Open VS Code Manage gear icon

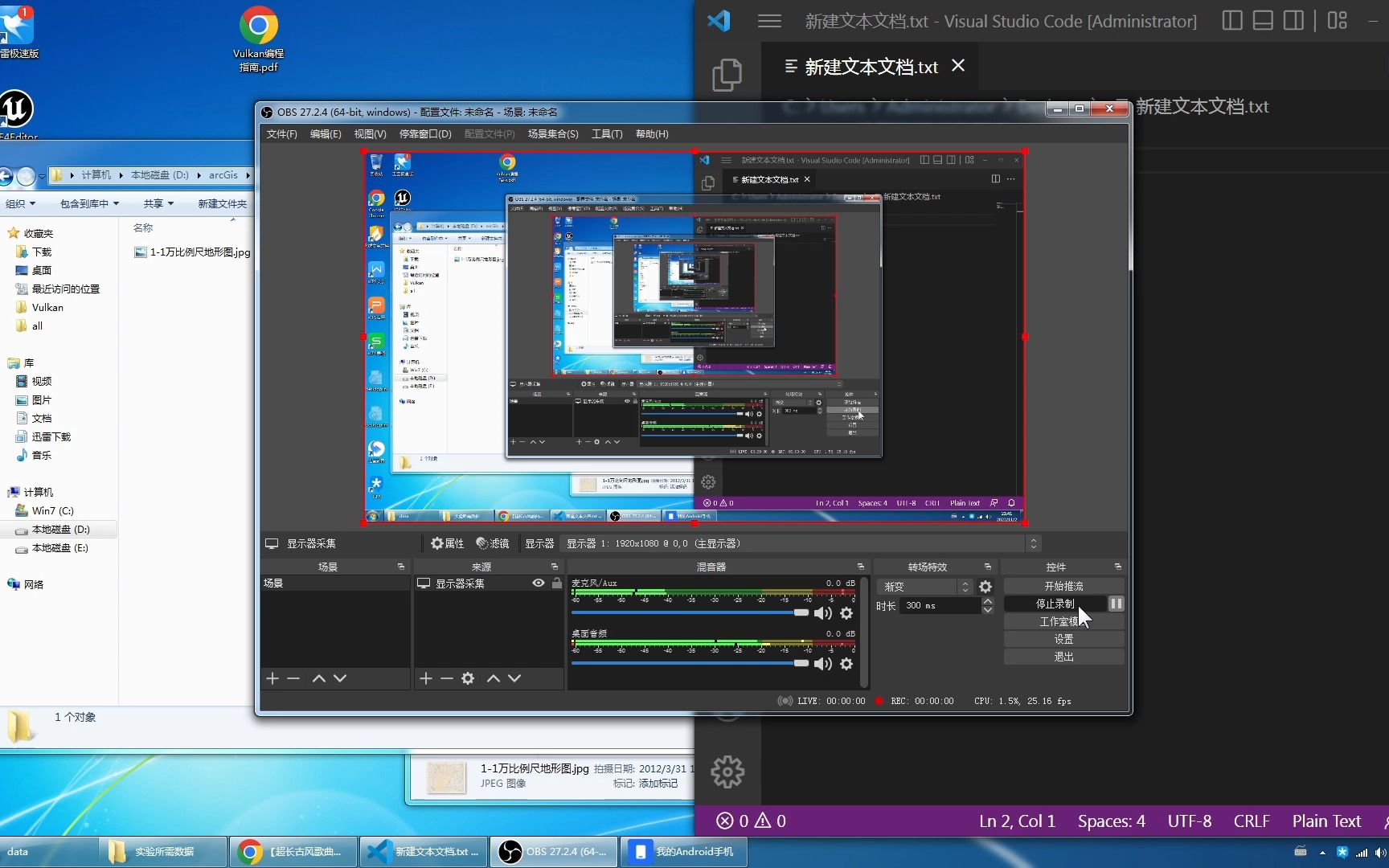(x=727, y=772)
